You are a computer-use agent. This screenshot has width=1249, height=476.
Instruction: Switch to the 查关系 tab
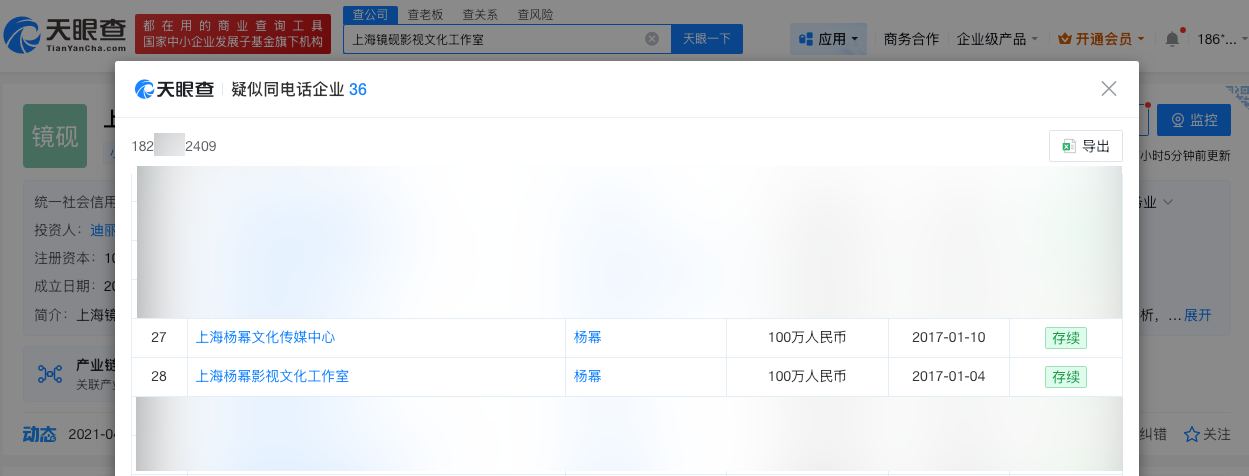click(x=481, y=15)
